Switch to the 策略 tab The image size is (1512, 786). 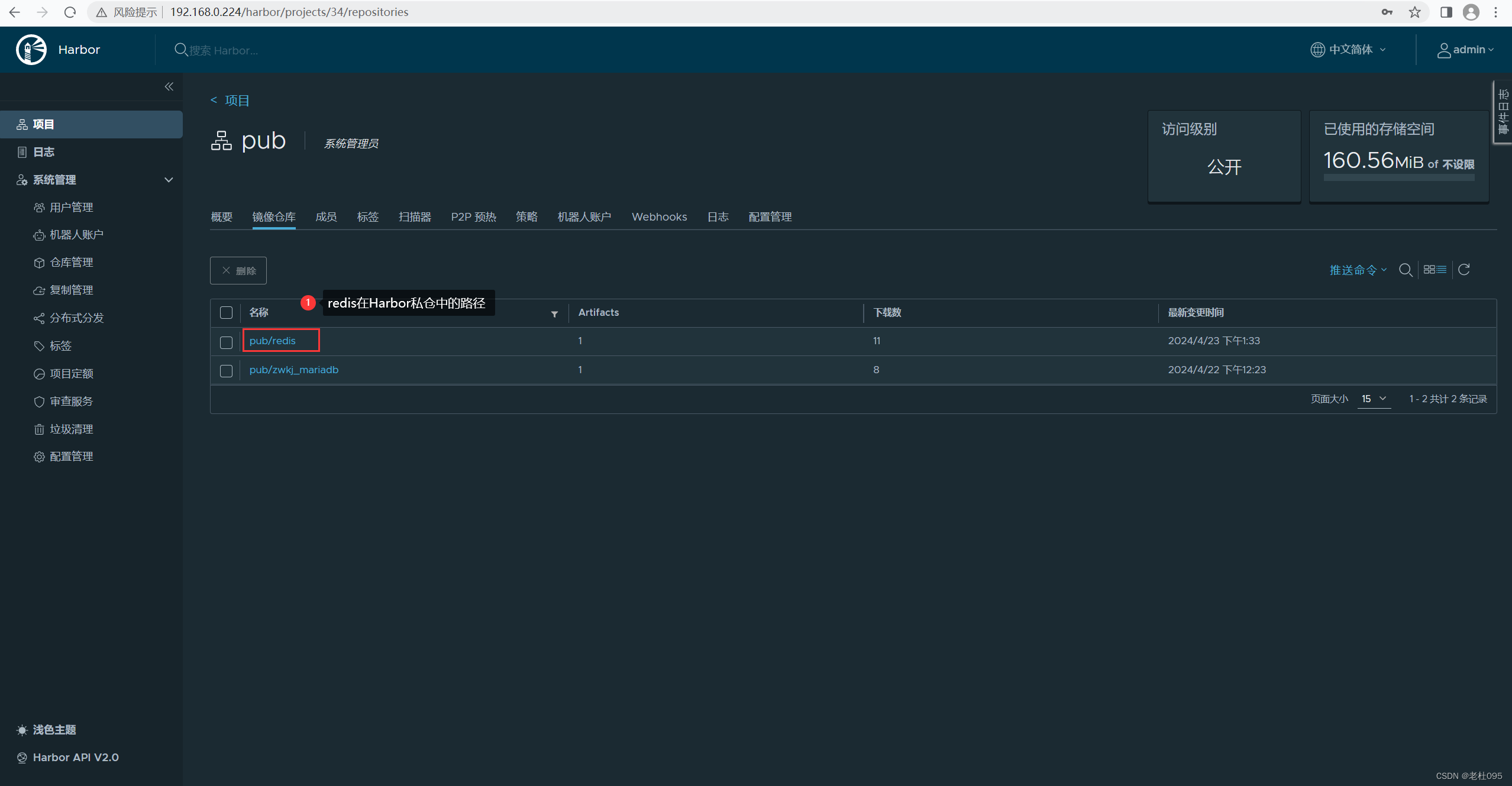click(526, 217)
